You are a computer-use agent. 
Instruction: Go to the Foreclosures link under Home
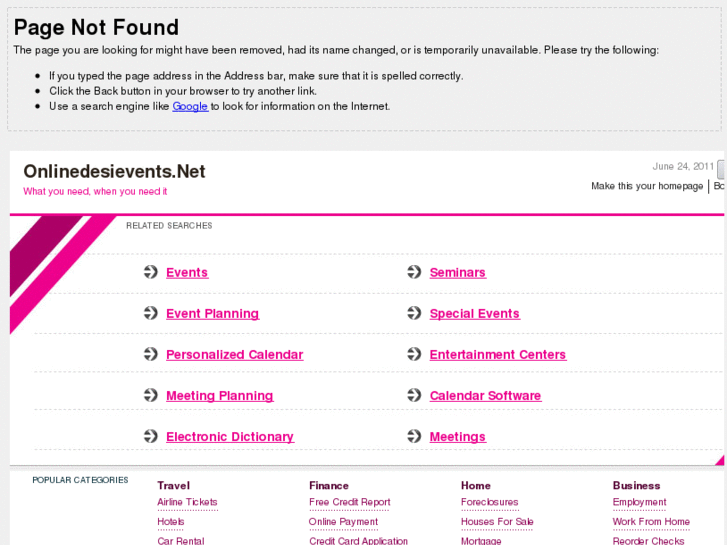point(489,502)
